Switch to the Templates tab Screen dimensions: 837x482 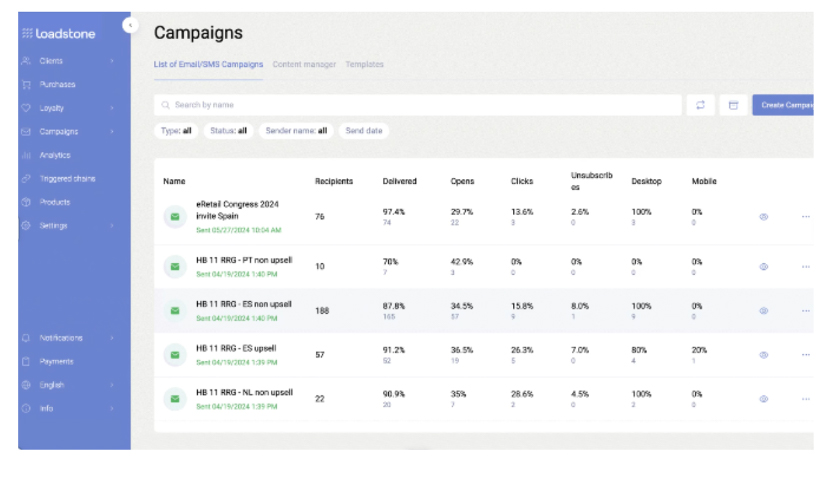point(364,65)
